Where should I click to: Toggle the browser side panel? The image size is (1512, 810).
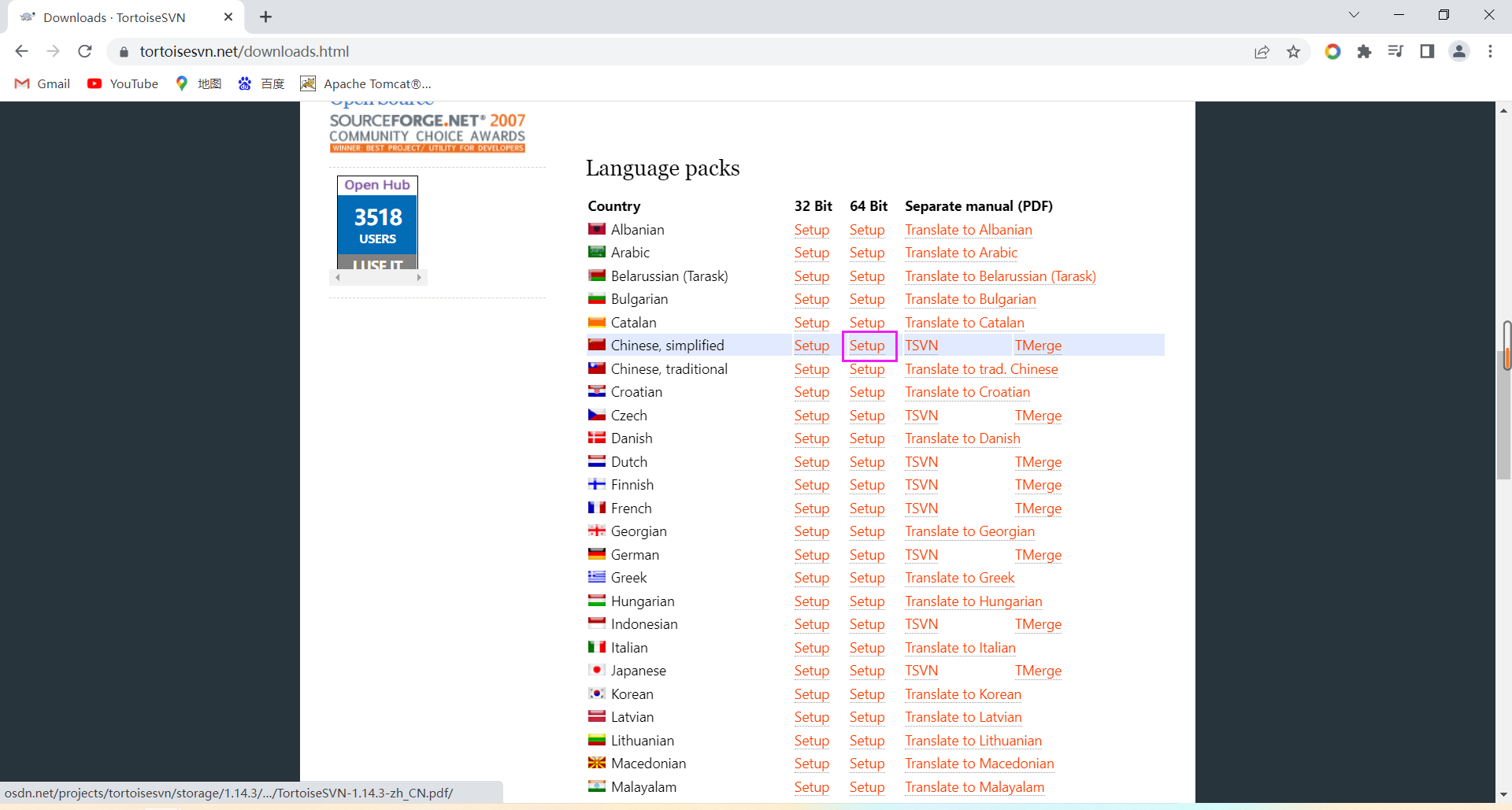click(1427, 51)
